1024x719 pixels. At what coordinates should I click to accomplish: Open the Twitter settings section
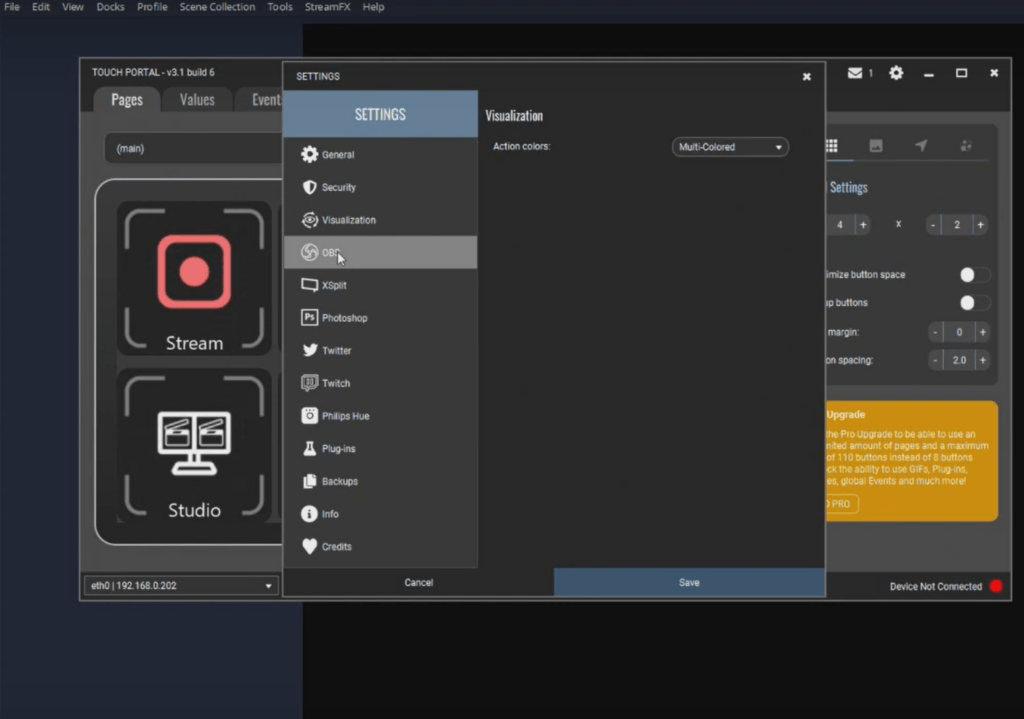380,351
